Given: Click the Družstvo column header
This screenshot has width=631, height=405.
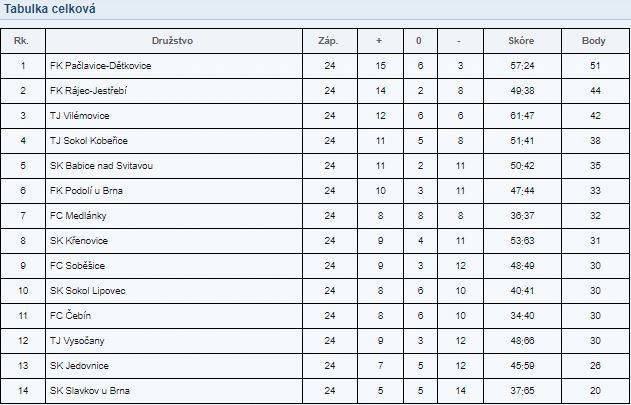Looking at the screenshot, I should coord(172,41).
